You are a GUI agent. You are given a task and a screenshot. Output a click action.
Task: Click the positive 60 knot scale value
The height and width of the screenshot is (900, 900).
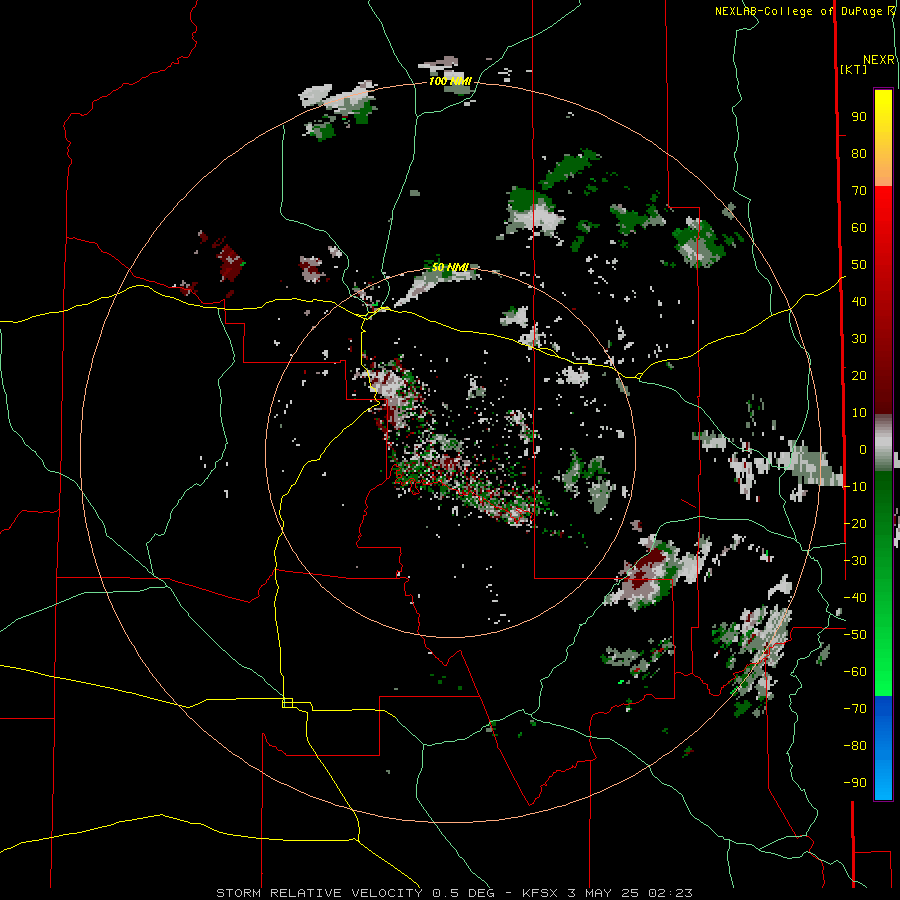pos(859,227)
